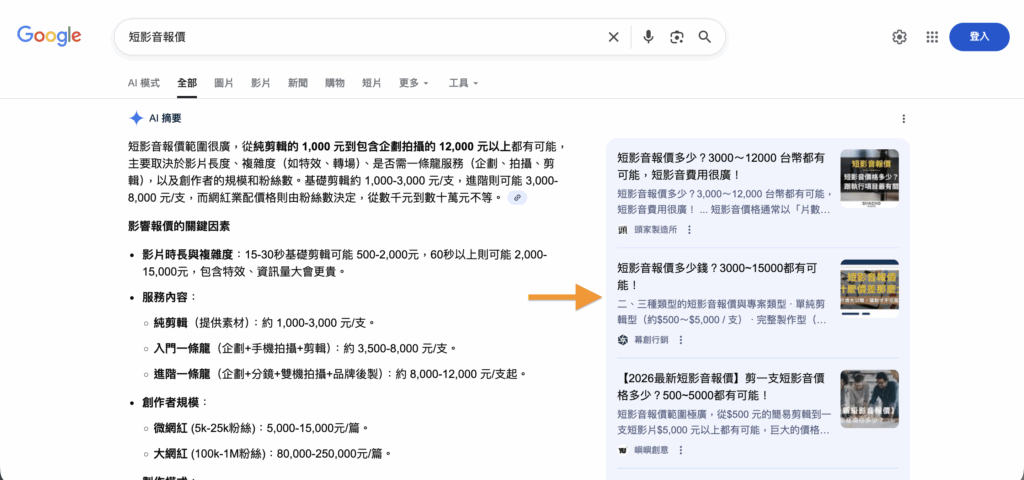Expand the 工具 dropdown
The width and height of the screenshot is (1024, 480).
tap(463, 82)
